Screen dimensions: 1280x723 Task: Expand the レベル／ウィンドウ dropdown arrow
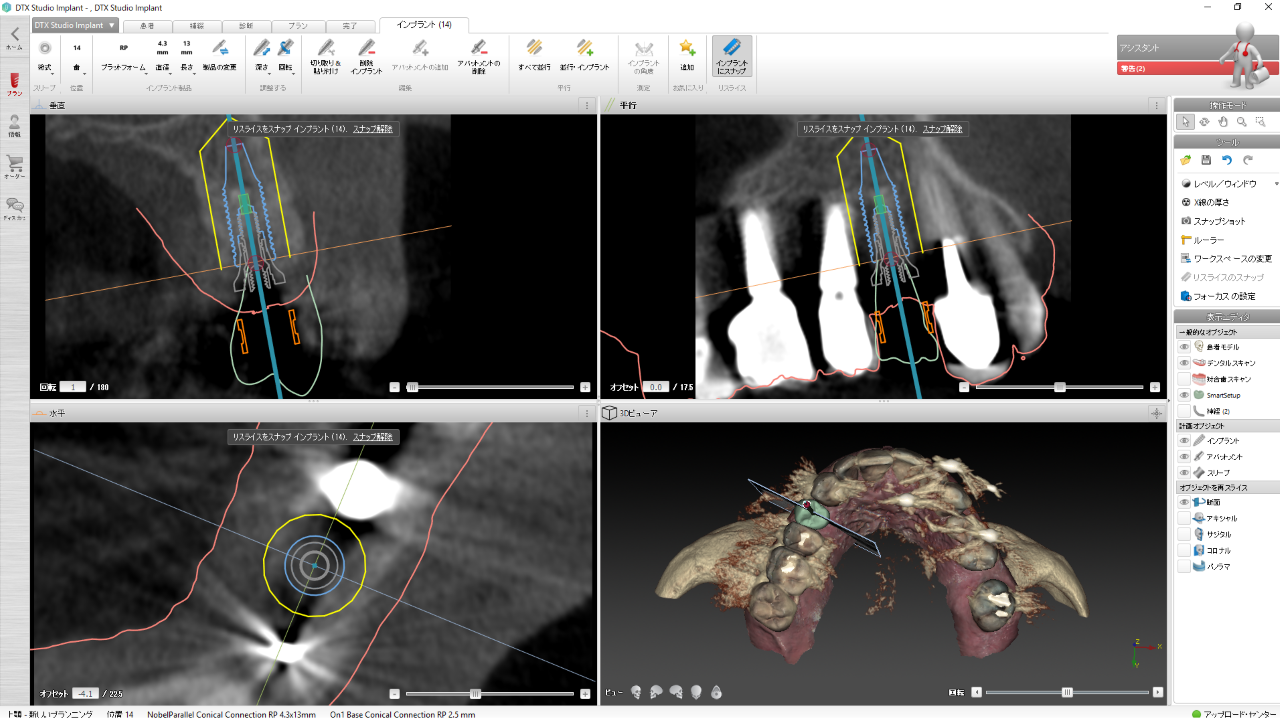1275,184
